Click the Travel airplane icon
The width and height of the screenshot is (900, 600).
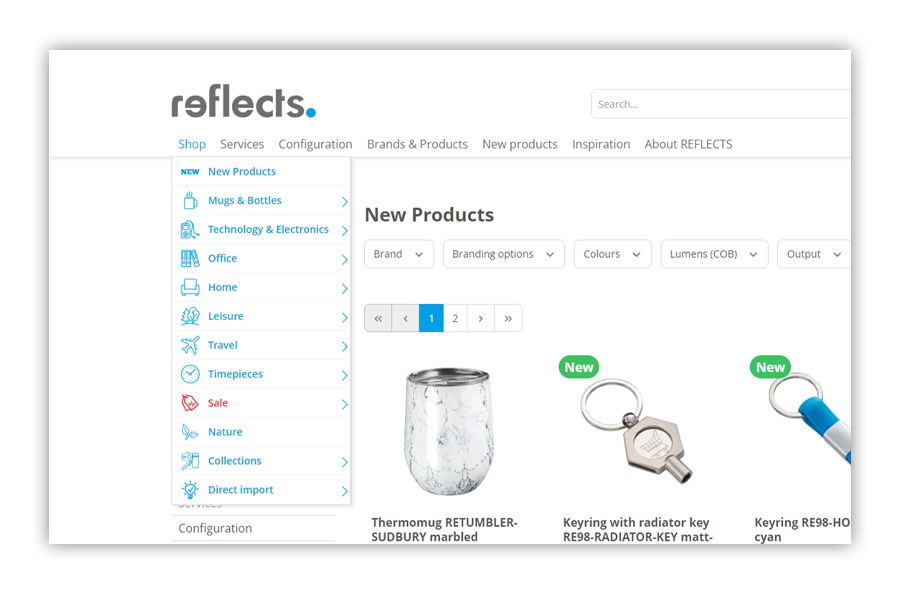coord(190,345)
